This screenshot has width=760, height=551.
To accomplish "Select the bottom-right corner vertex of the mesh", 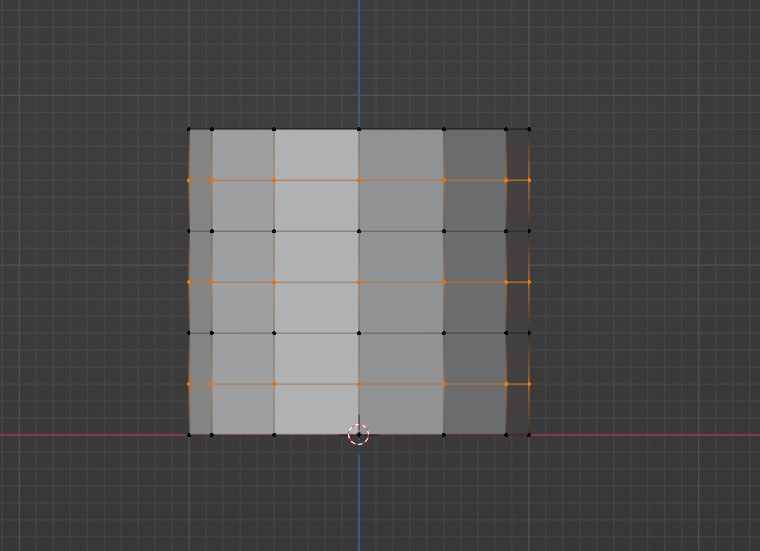I will pyautogui.click(x=529, y=435).
